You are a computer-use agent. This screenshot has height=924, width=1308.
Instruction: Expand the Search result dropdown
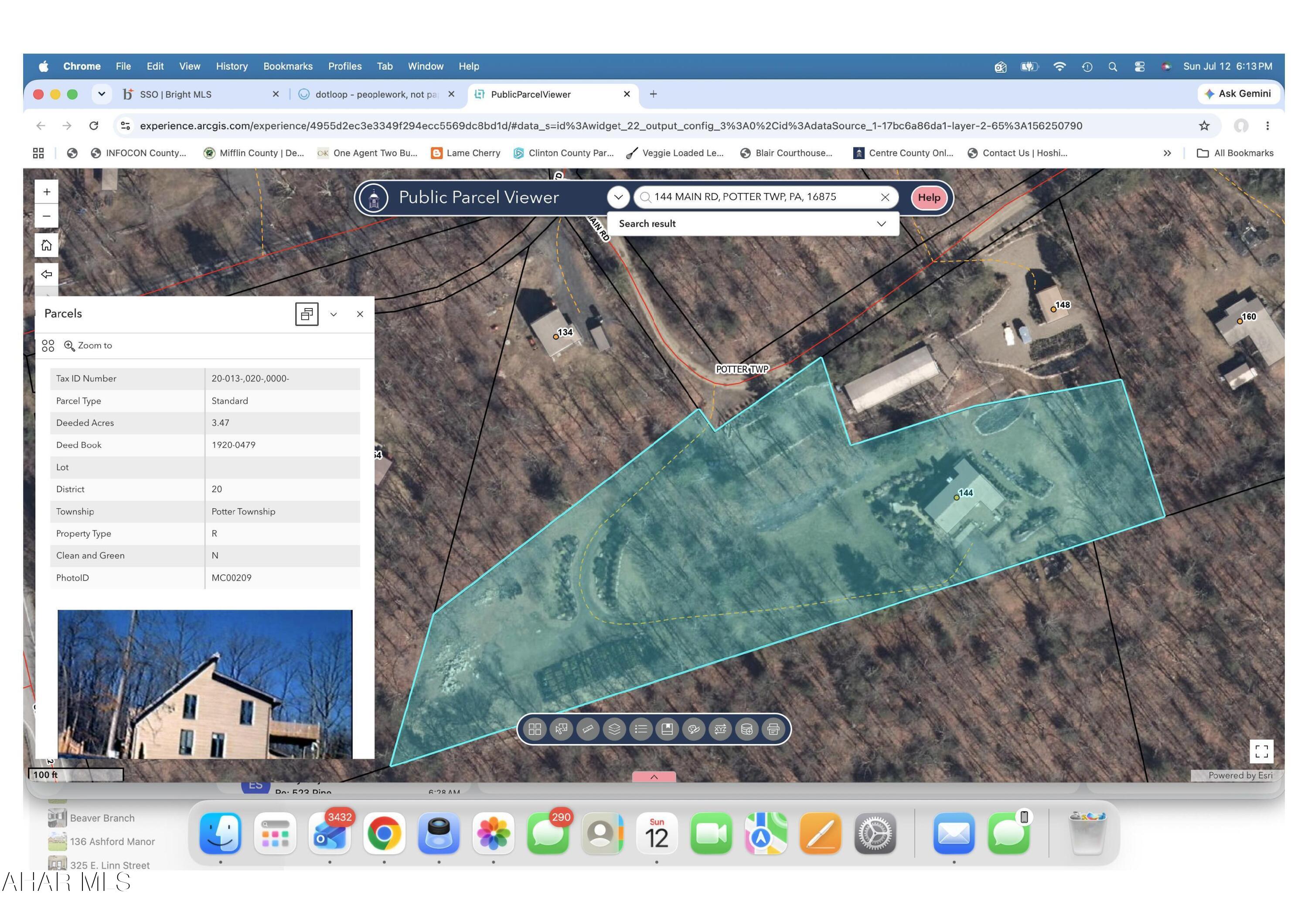coord(881,224)
